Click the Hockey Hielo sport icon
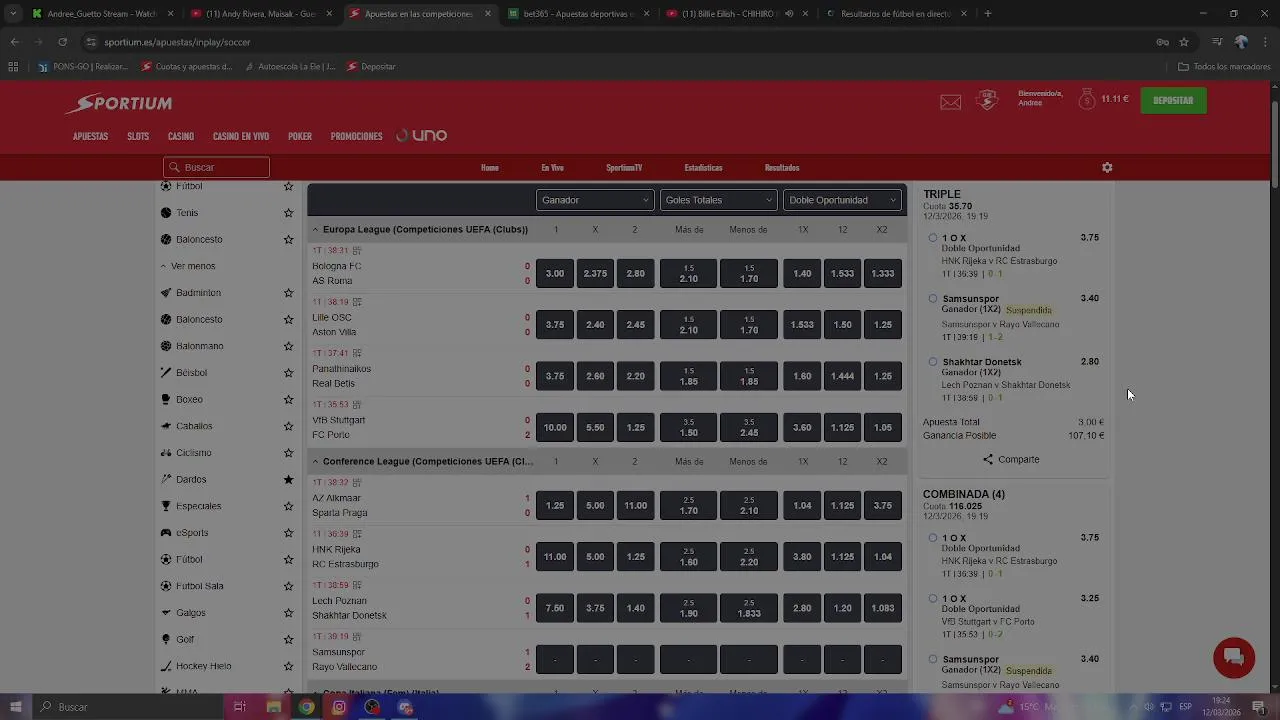This screenshot has width=1280, height=720. pyautogui.click(x=166, y=666)
